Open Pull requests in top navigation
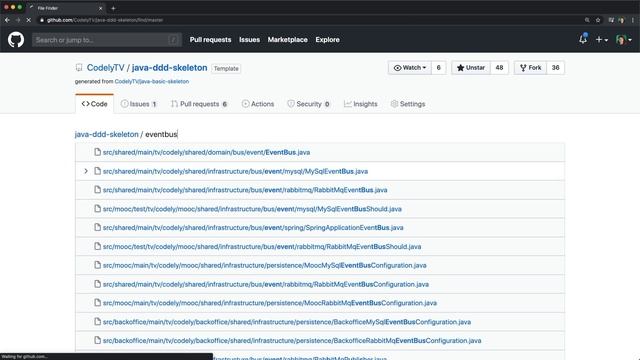 tap(210, 40)
